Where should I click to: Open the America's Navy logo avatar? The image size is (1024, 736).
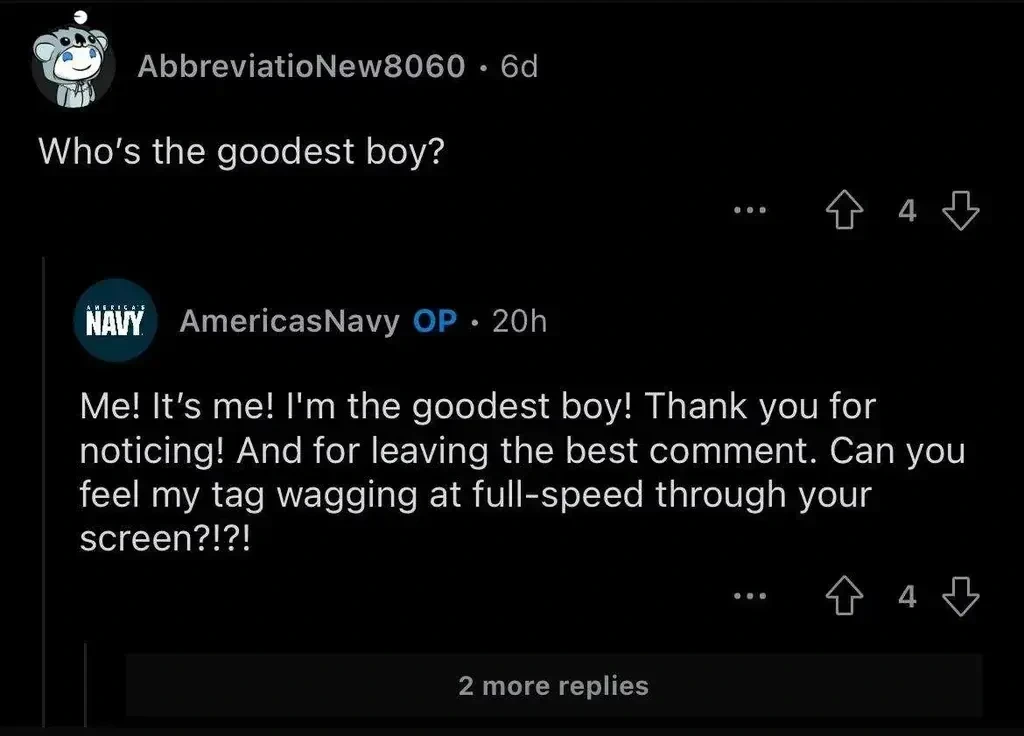click(115, 321)
